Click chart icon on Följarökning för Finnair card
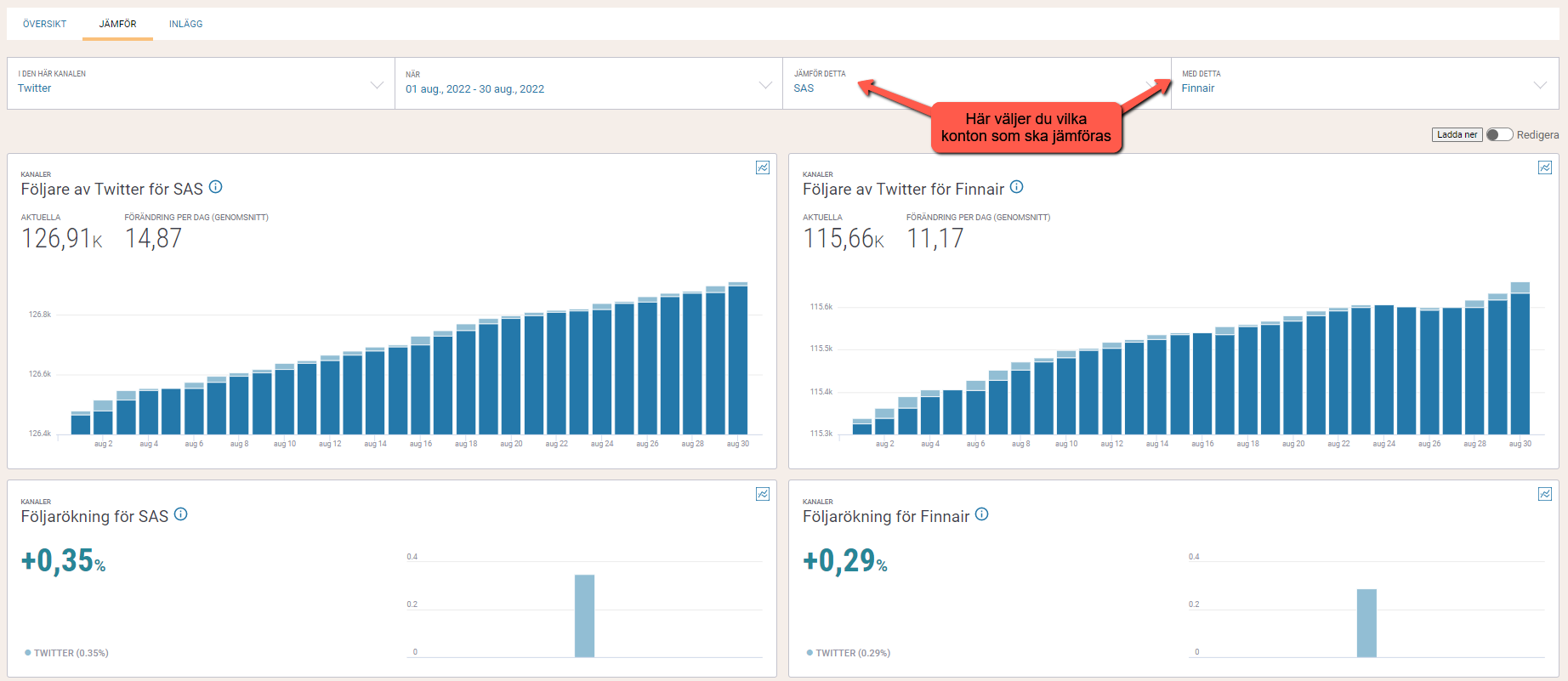 click(x=1545, y=494)
